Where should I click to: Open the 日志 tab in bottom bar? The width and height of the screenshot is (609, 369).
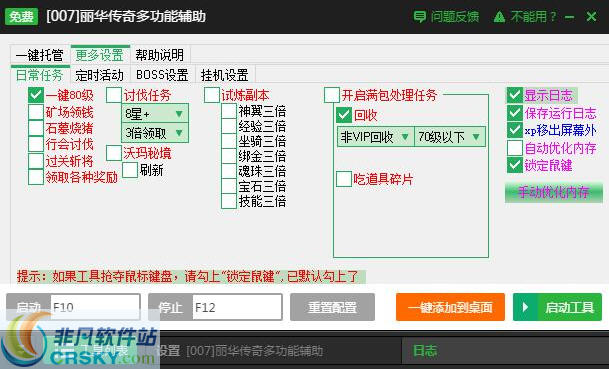click(425, 351)
